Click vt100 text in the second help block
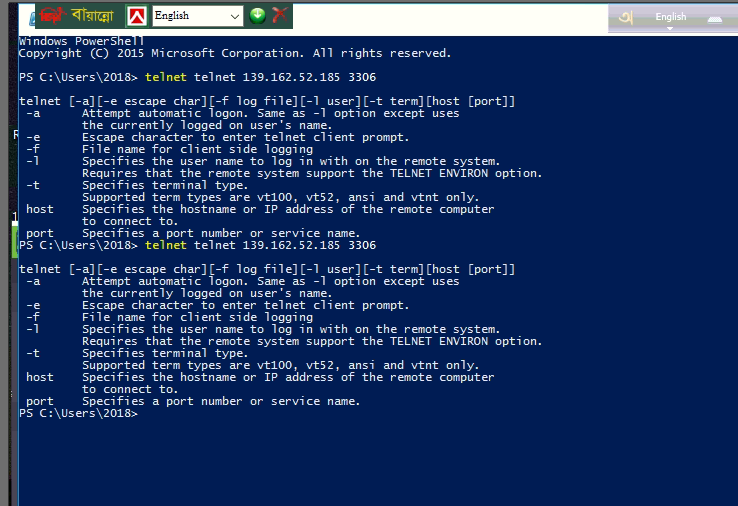Screen dimensions: 738x506 pyautogui.click(x=274, y=365)
